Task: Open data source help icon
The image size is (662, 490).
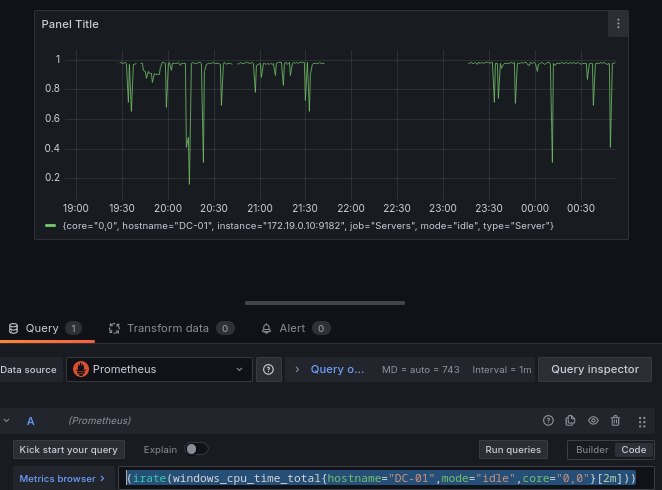Action: (269, 370)
